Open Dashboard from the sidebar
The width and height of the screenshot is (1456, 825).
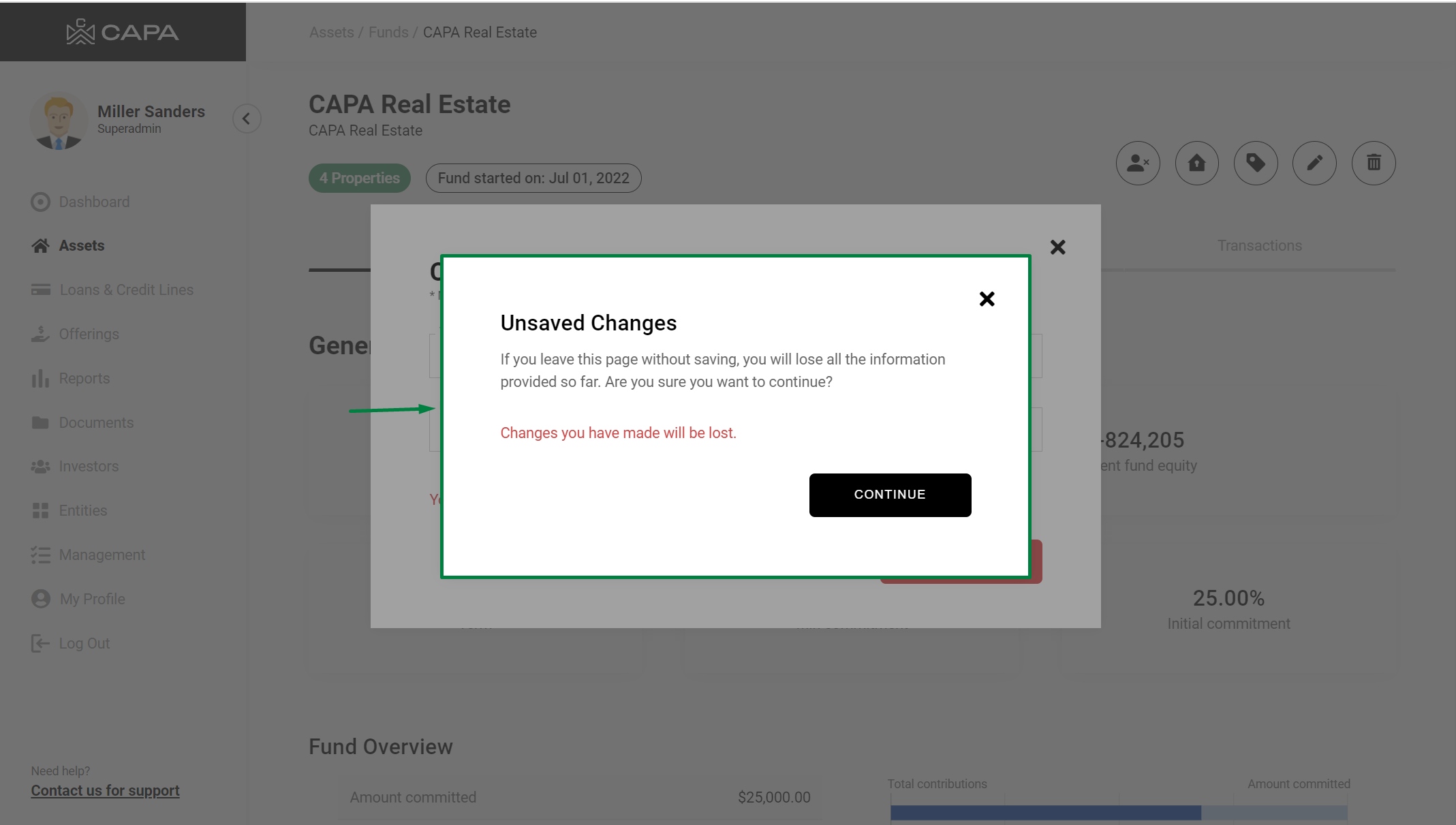[x=94, y=202]
